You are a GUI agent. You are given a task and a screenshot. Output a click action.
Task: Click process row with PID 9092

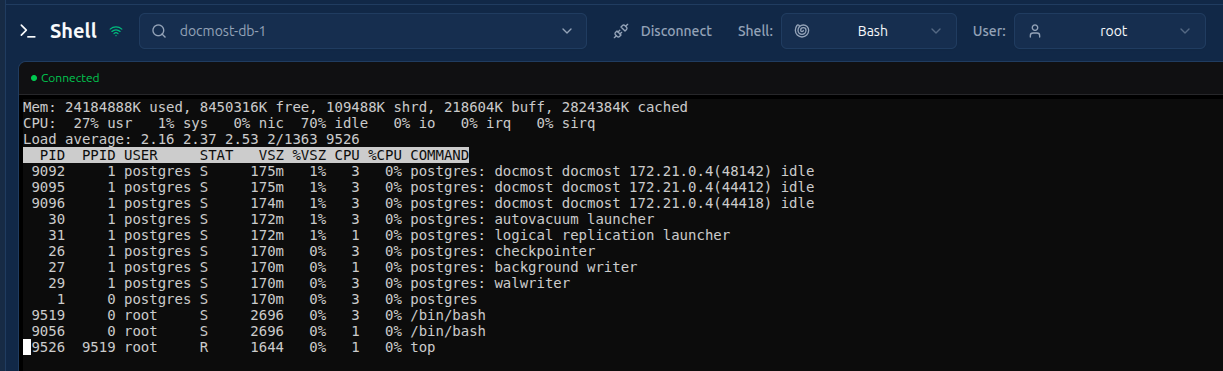tap(419, 171)
